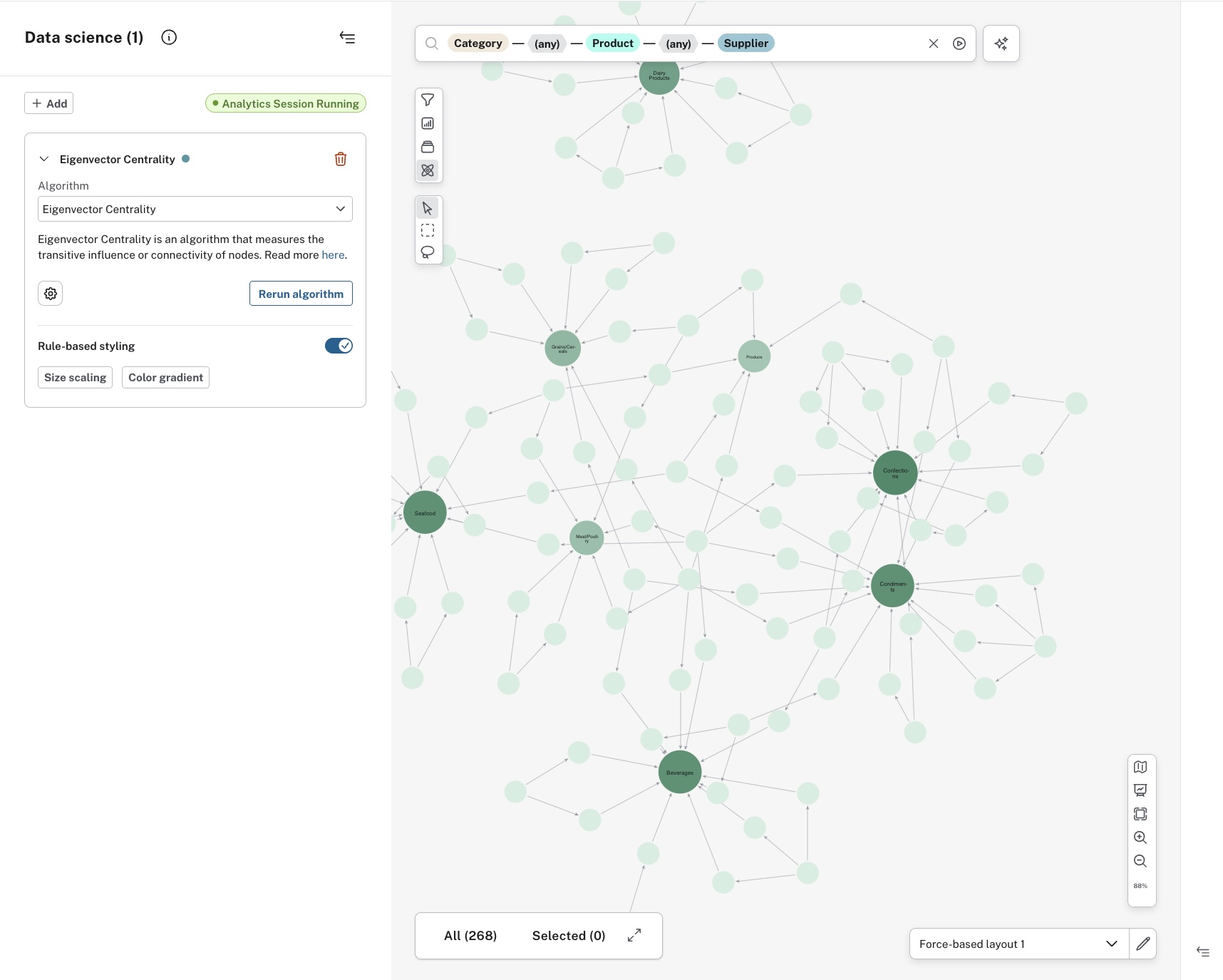Open the 'here' read more link
Screen dimensions: 1223x980
pyautogui.click(x=333, y=255)
